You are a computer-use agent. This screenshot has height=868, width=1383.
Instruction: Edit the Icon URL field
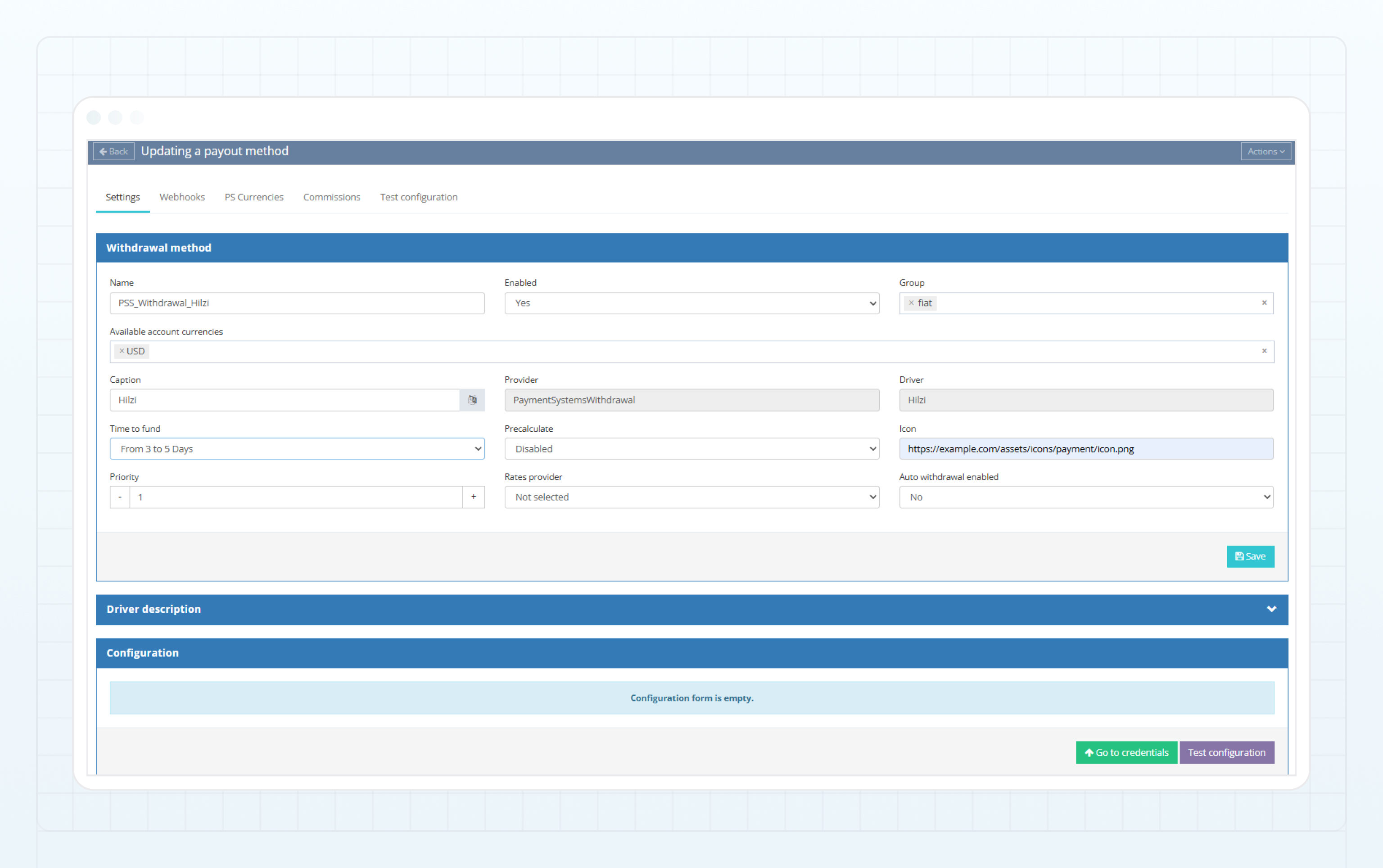click(x=1086, y=449)
